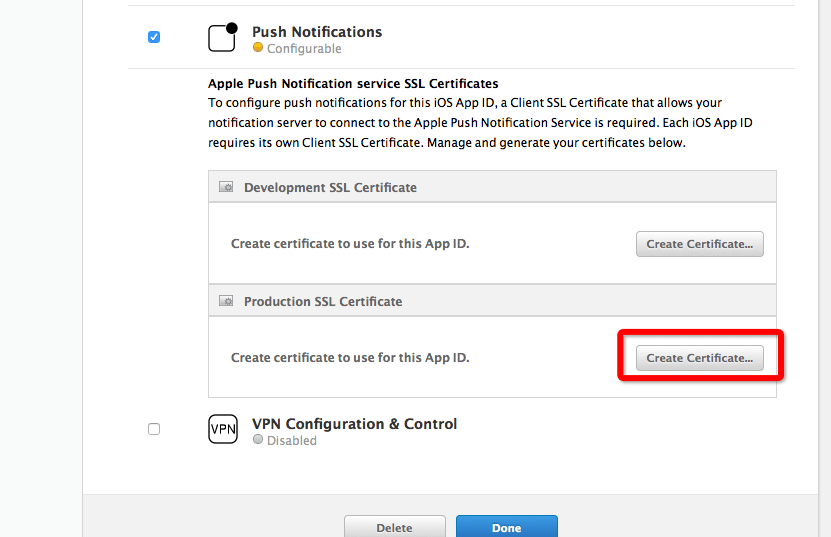The width and height of the screenshot is (831, 537).
Task: Click the Development section's certificate description text
Action: click(x=350, y=244)
